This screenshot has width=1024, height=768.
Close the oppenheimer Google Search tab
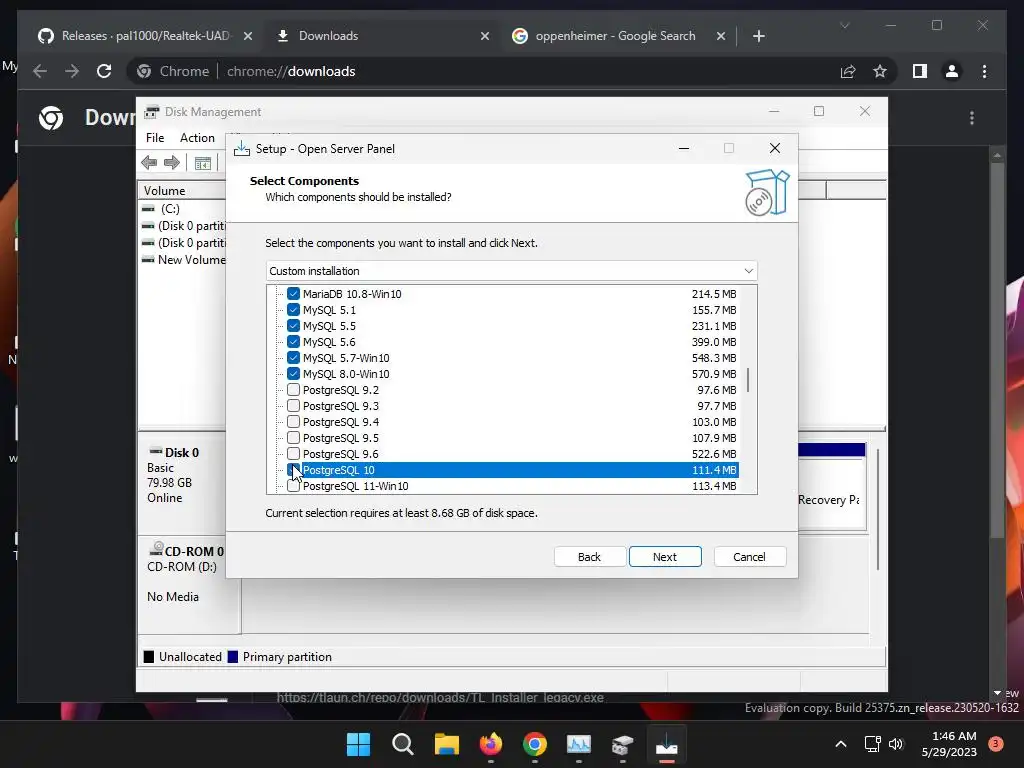point(721,36)
